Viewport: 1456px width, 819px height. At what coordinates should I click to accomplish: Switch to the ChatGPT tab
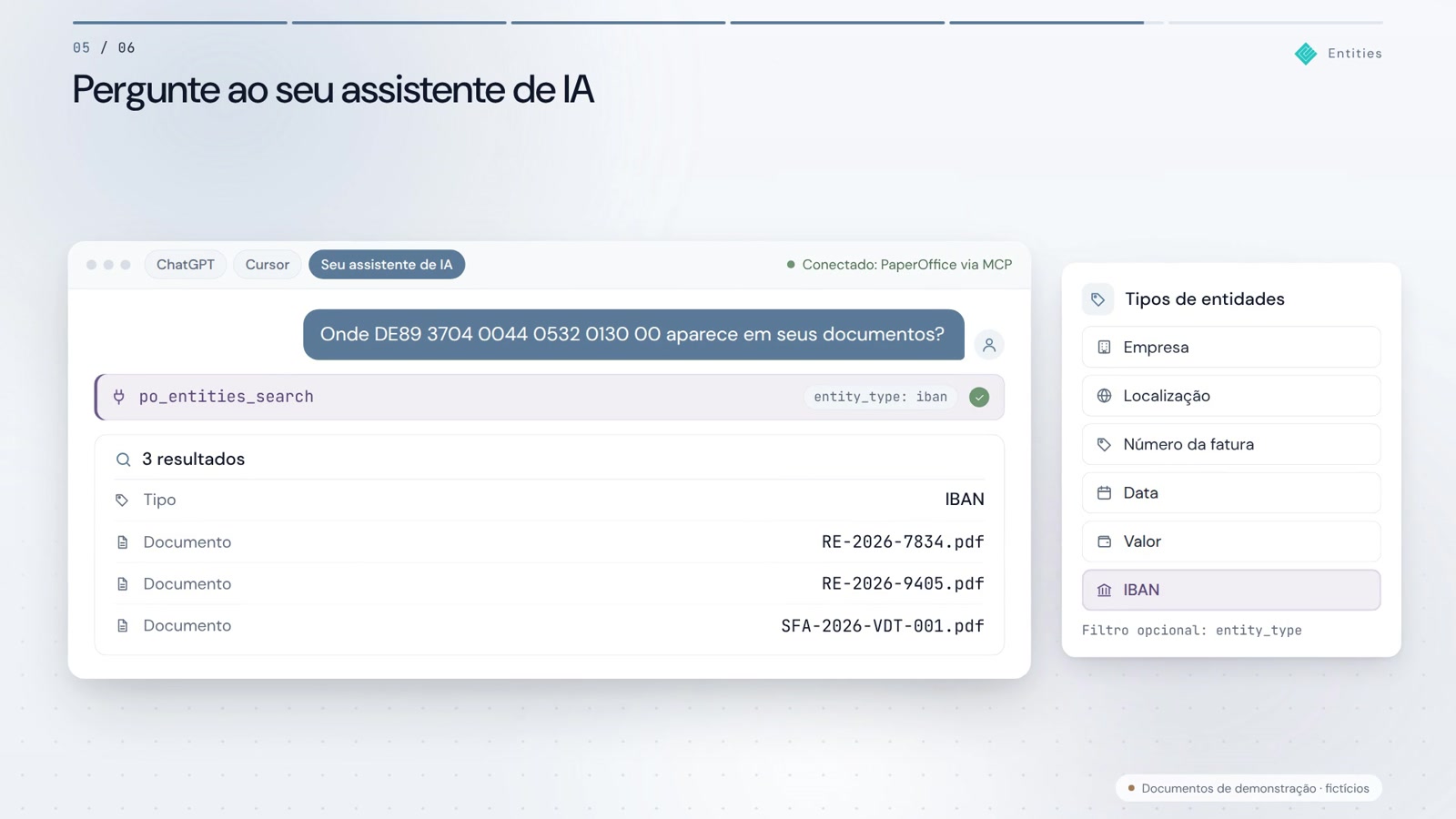[186, 265]
